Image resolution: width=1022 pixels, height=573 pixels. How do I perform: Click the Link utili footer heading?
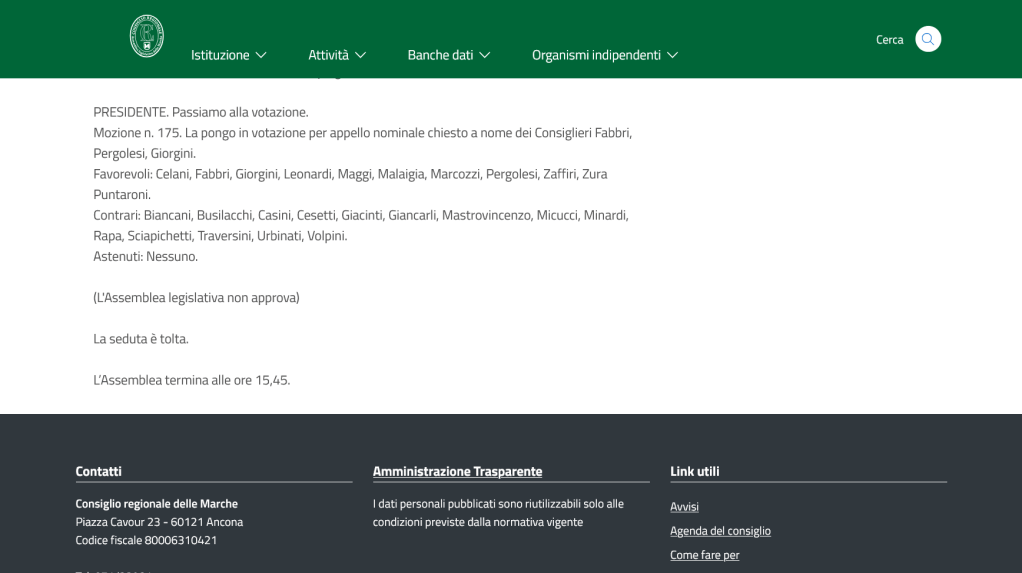[x=694, y=471]
